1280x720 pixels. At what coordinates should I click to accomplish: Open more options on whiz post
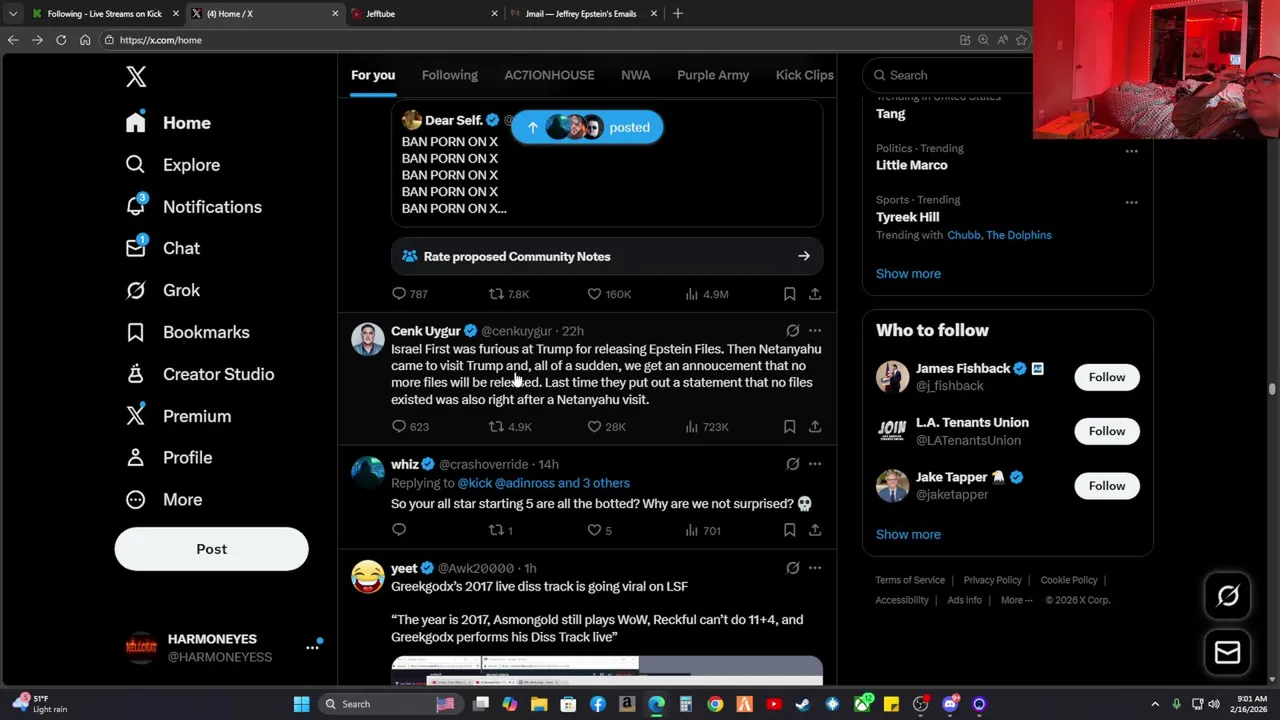pos(815,464)
